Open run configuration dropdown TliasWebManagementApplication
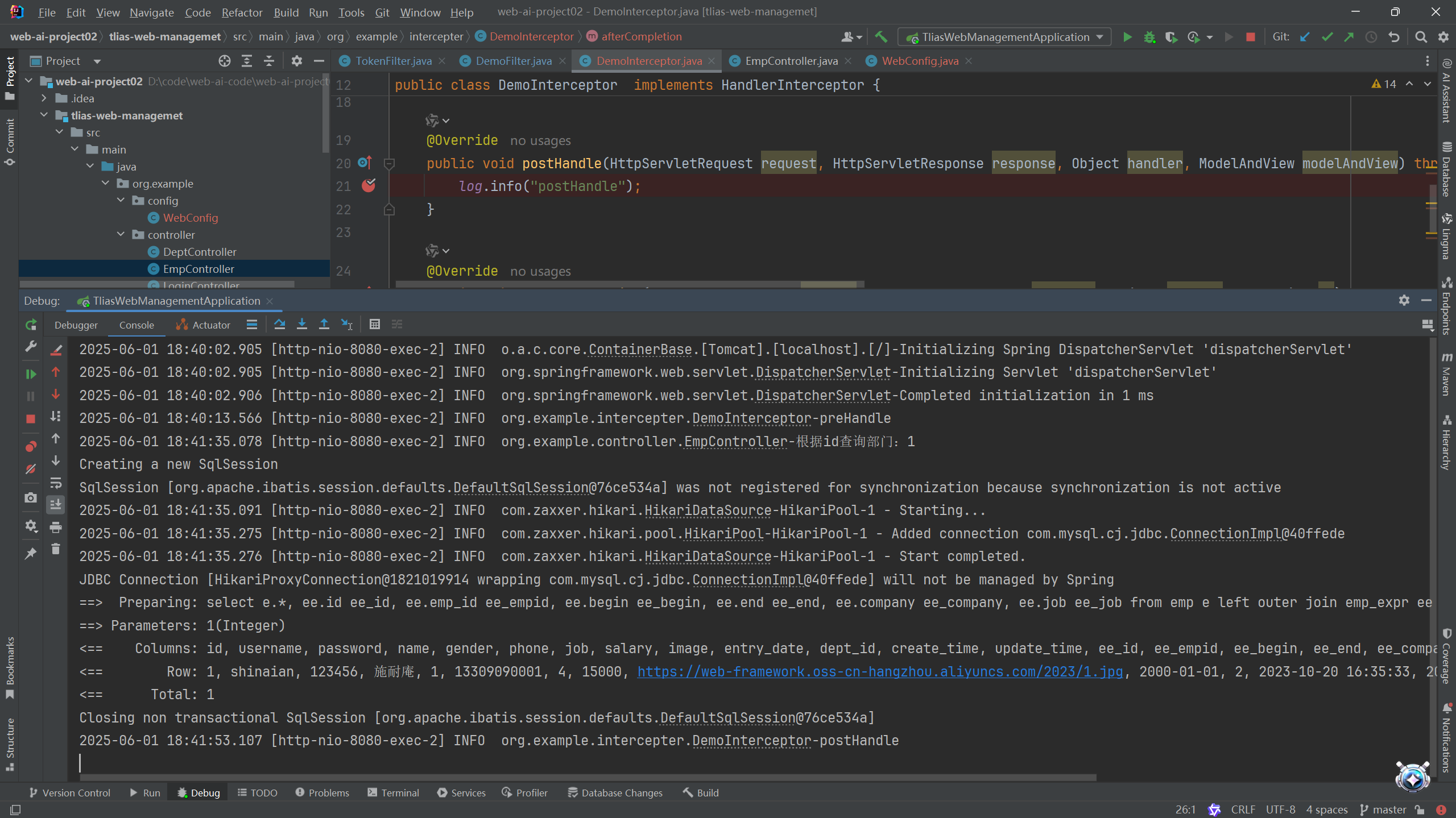 1005,37
